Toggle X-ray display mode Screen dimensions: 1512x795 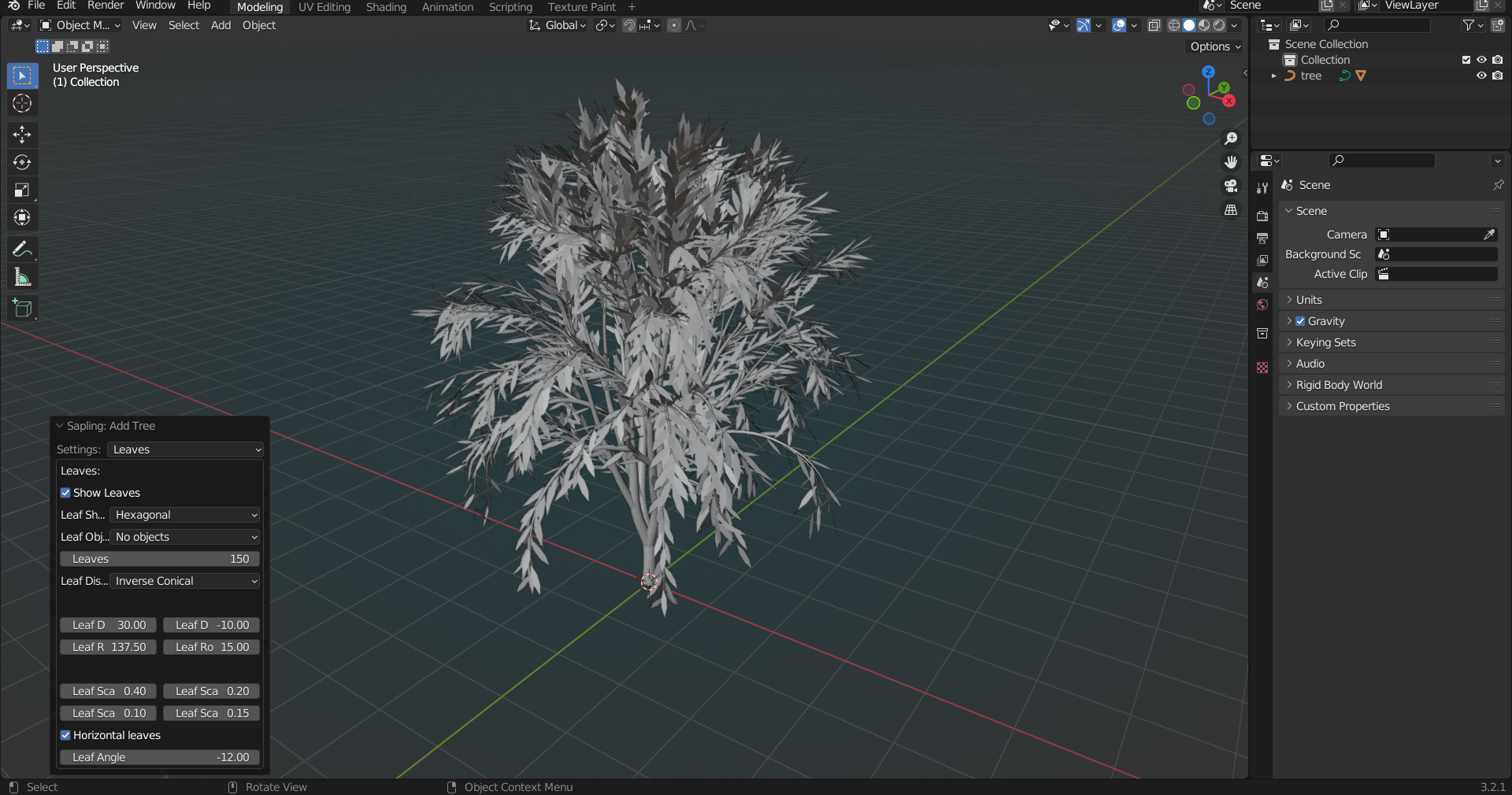pos(1154,25)
